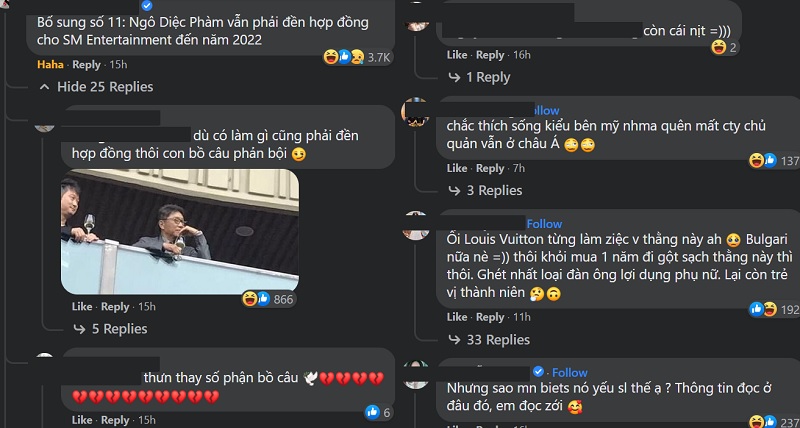Click the verified badge beside the top-left commenter

pos(147,6)
